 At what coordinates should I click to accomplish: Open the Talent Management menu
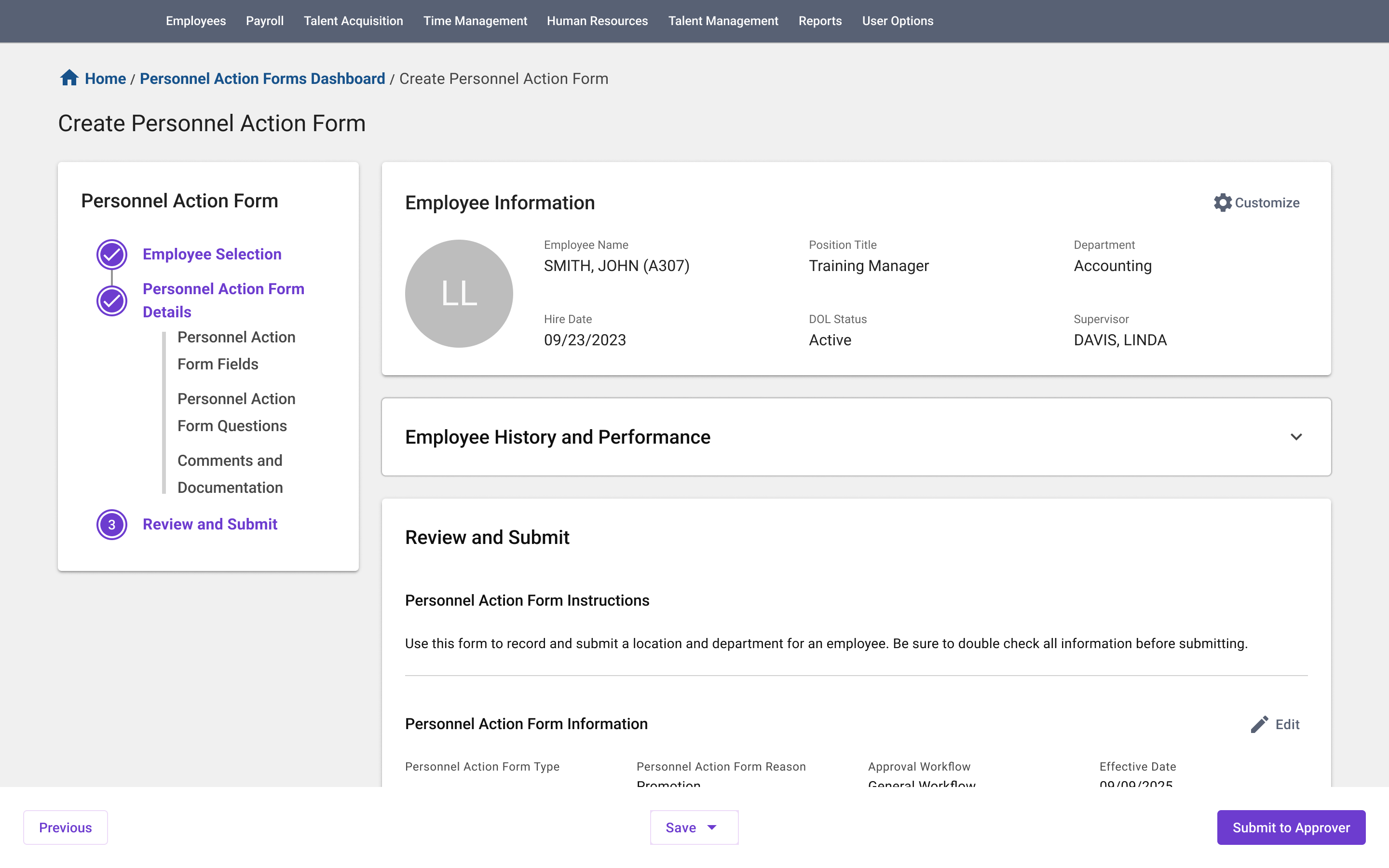pos(722,21)
